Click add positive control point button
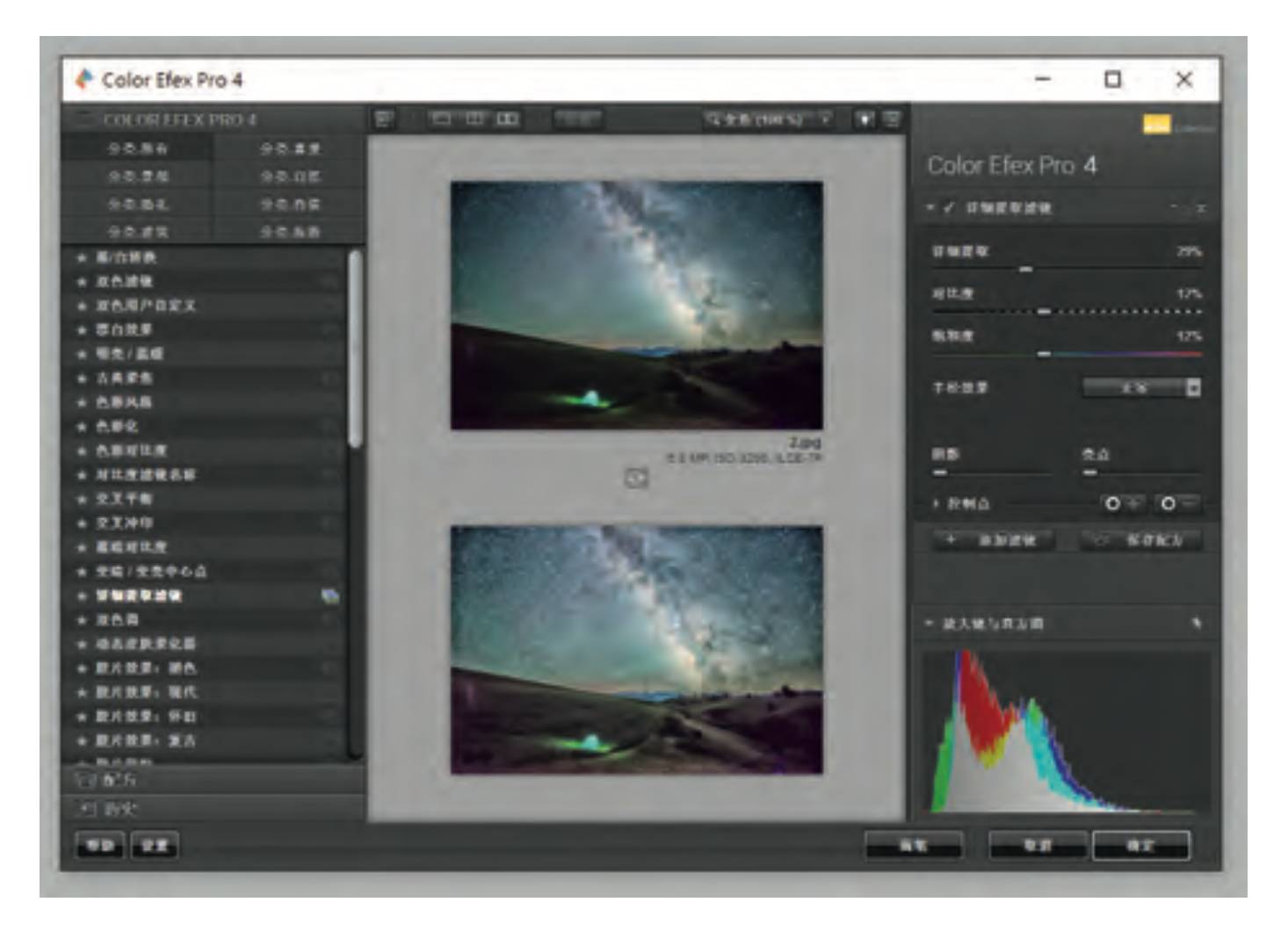Screen dimensions: 1288x931 tap(1120, 503)
